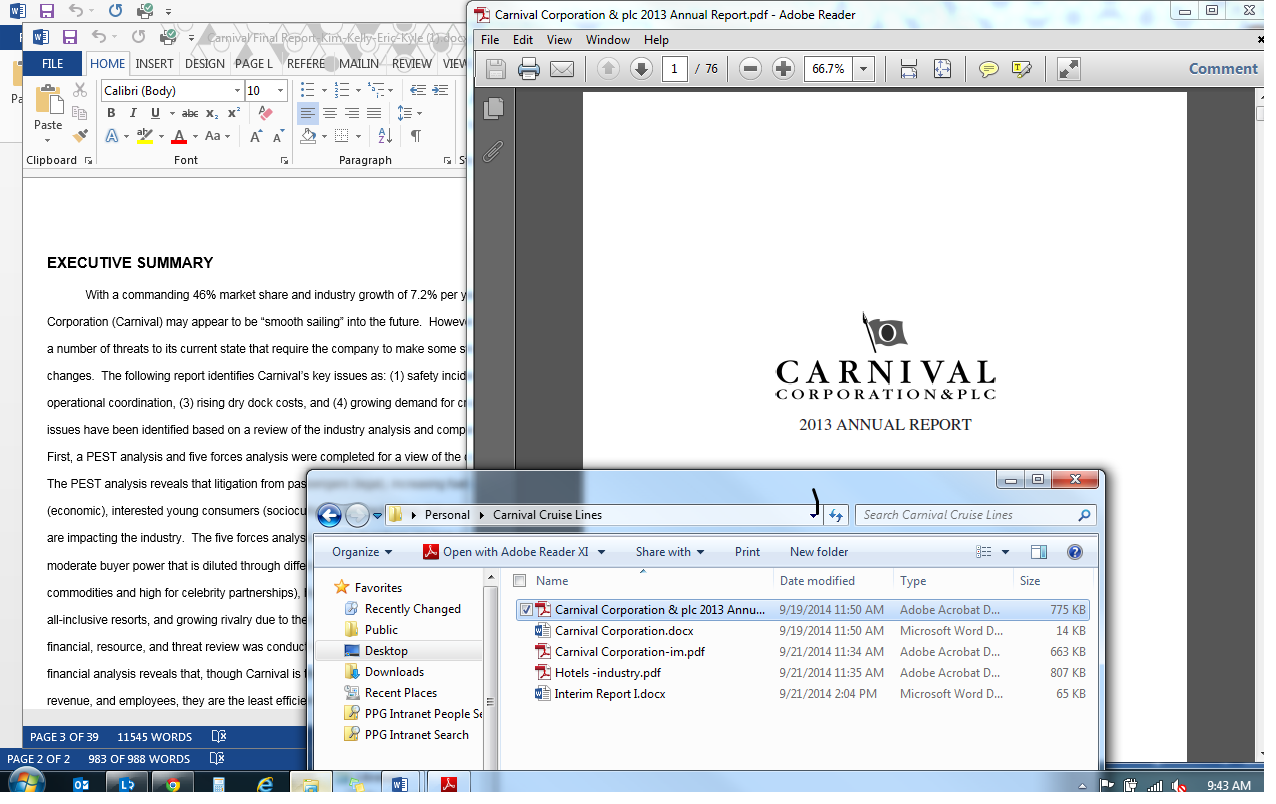Open the font name dropdown (Calibri Body)

pyautogui.click(x=237, y=90)
